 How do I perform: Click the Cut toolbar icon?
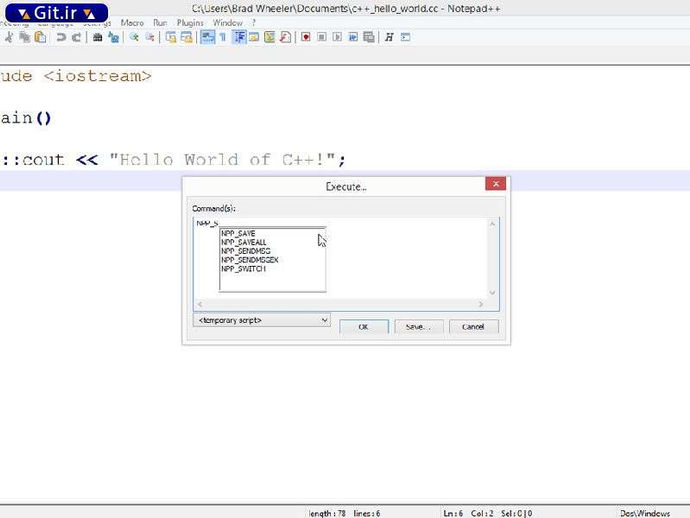(x=8, y=37)
